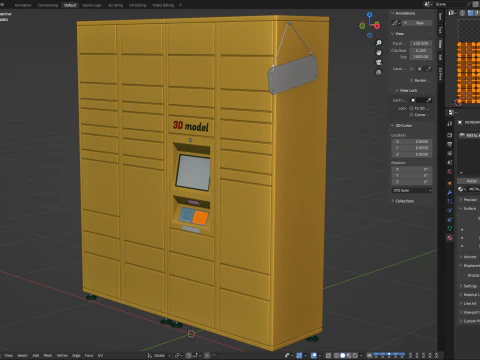Click the zoom magnifier icon in viewport
Image resolution: width=480 pixels, height=360 pixels.
pyautogui.click(x=379, y=43)
